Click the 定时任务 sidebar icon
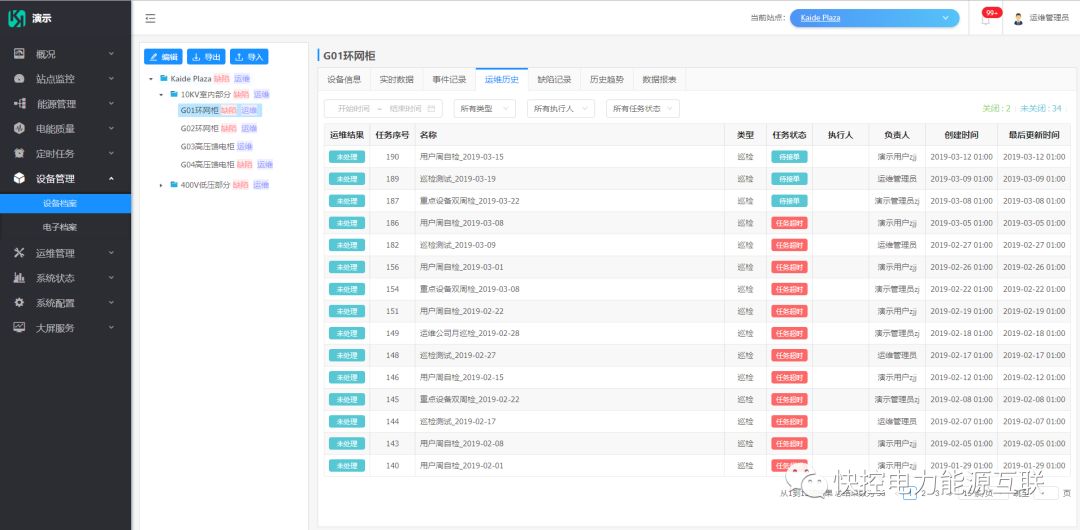 tap(19, 153)
